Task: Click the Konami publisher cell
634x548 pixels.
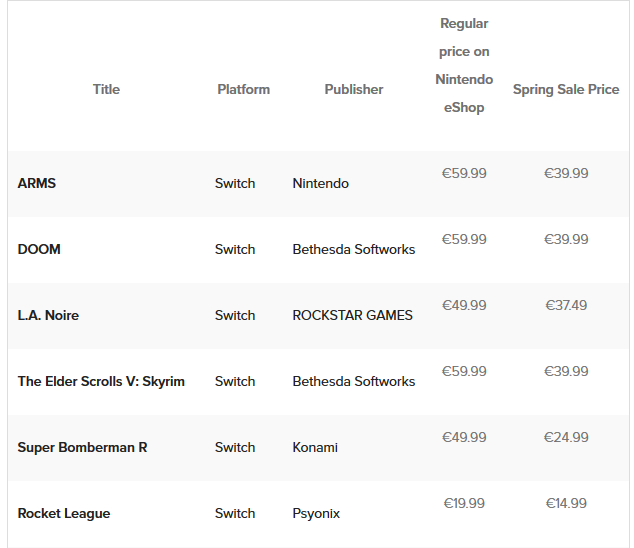Action: pos(315,447)
